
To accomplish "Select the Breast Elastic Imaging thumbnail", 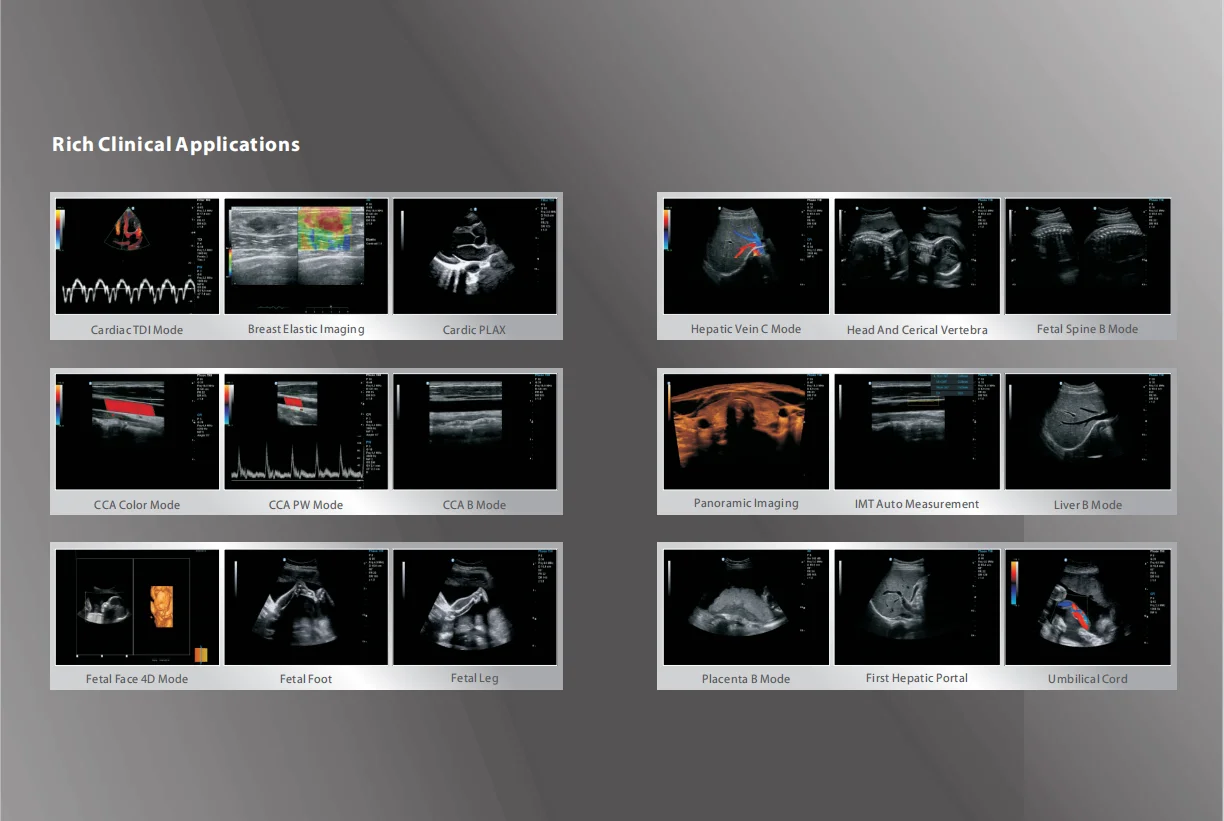I will click(306, 256).
